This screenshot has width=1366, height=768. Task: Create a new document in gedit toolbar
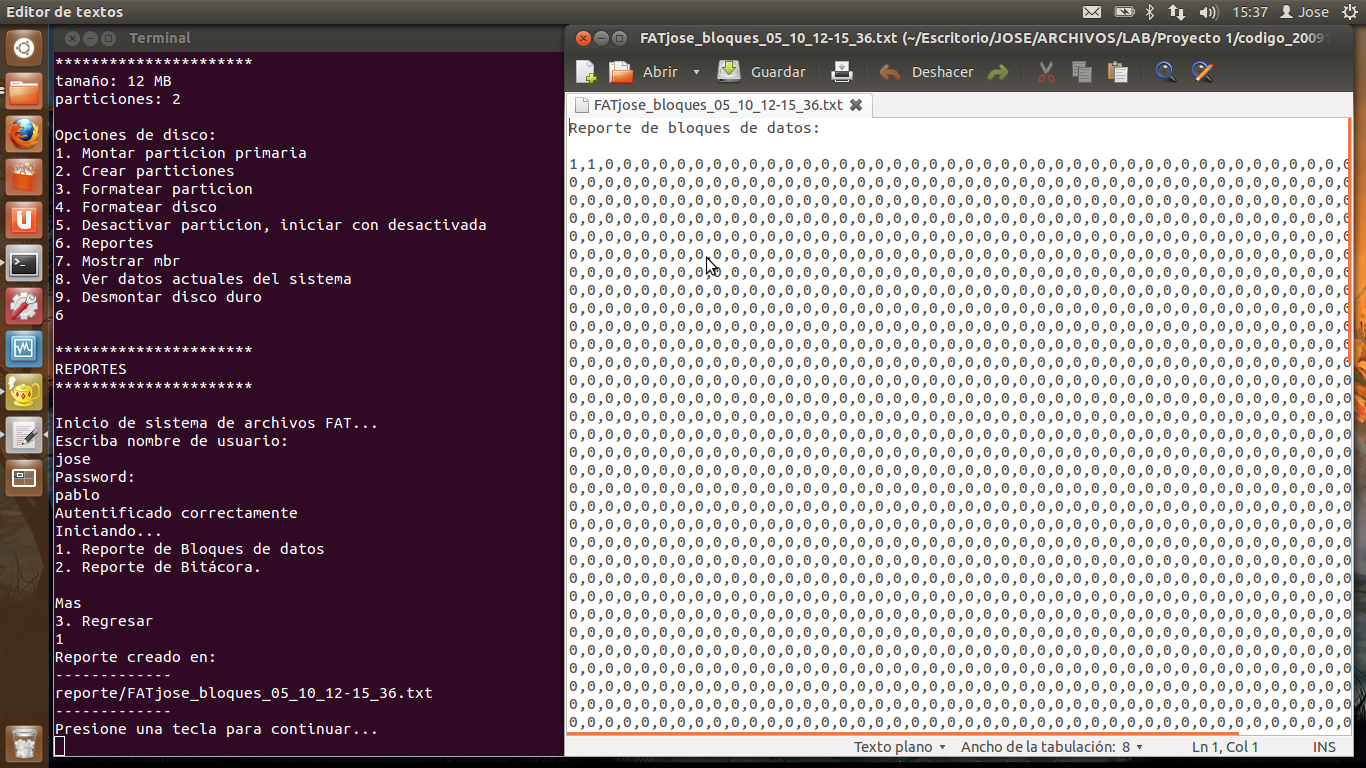(586, 72)
